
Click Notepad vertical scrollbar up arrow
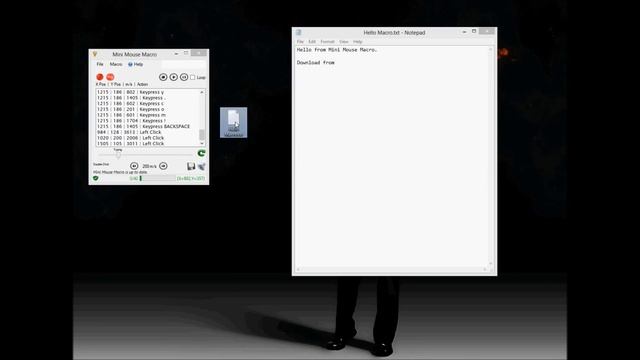[x=491, y=50]
